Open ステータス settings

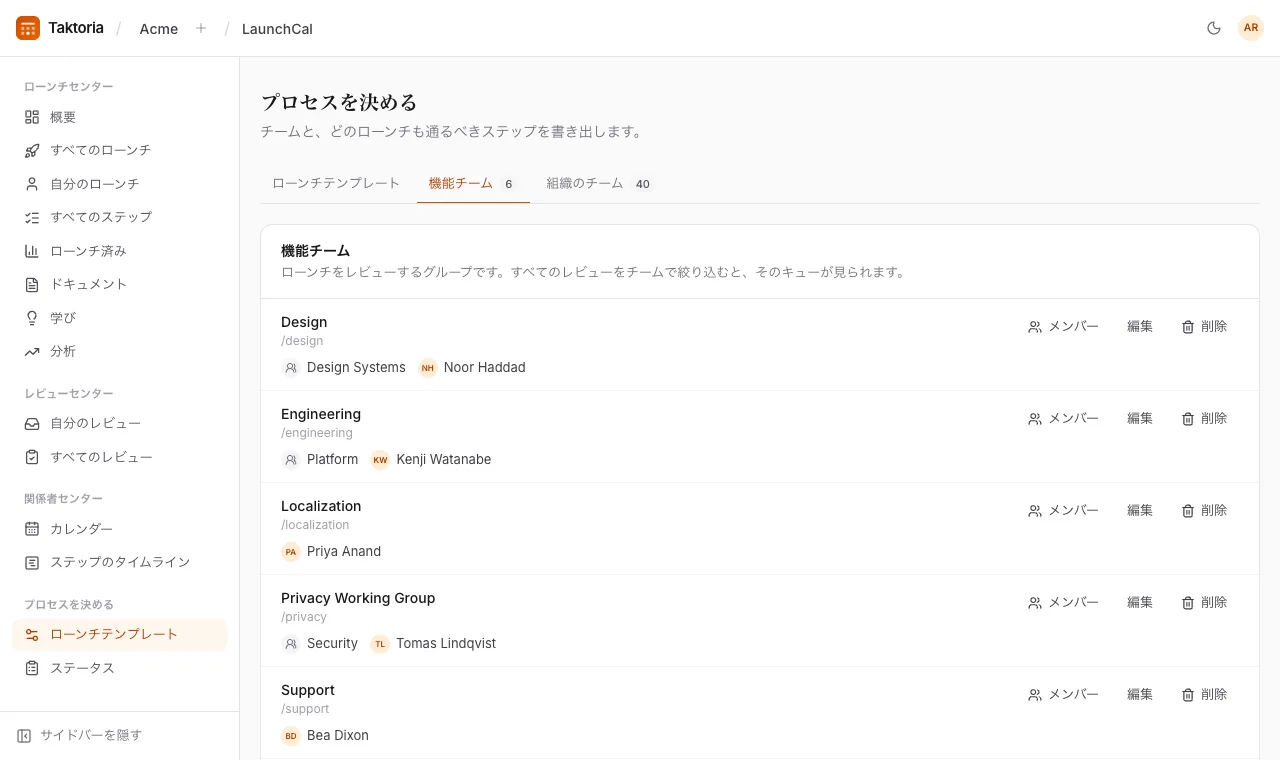120,668
